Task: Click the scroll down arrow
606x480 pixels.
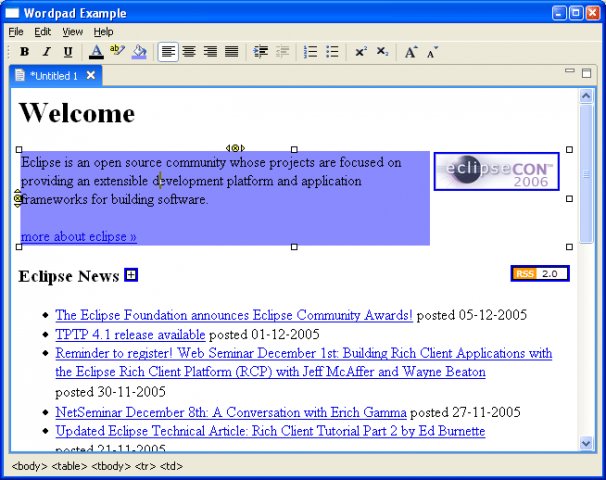Action: click(586, 443)
